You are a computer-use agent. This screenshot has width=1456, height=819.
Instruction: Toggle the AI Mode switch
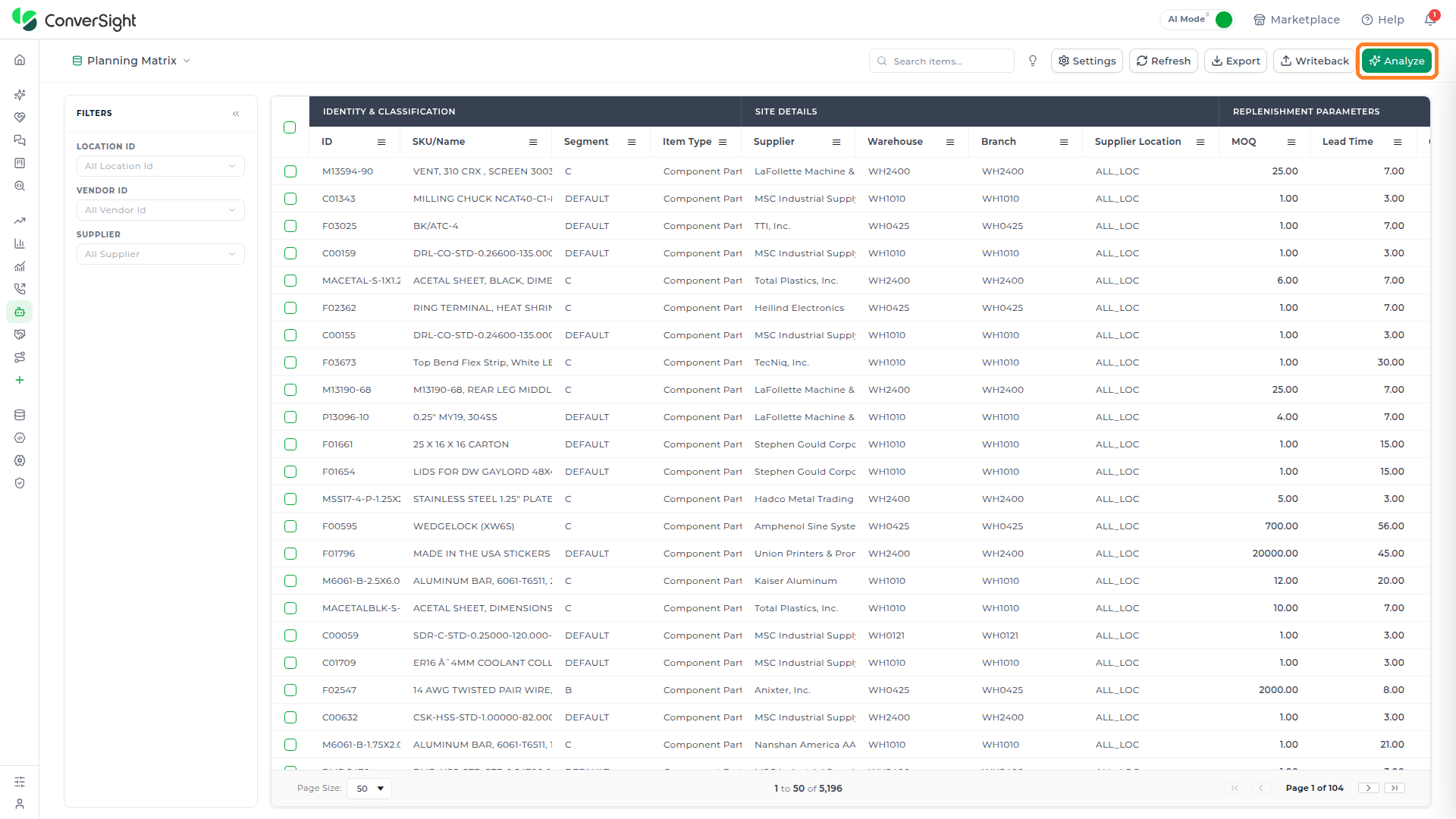1223,20
